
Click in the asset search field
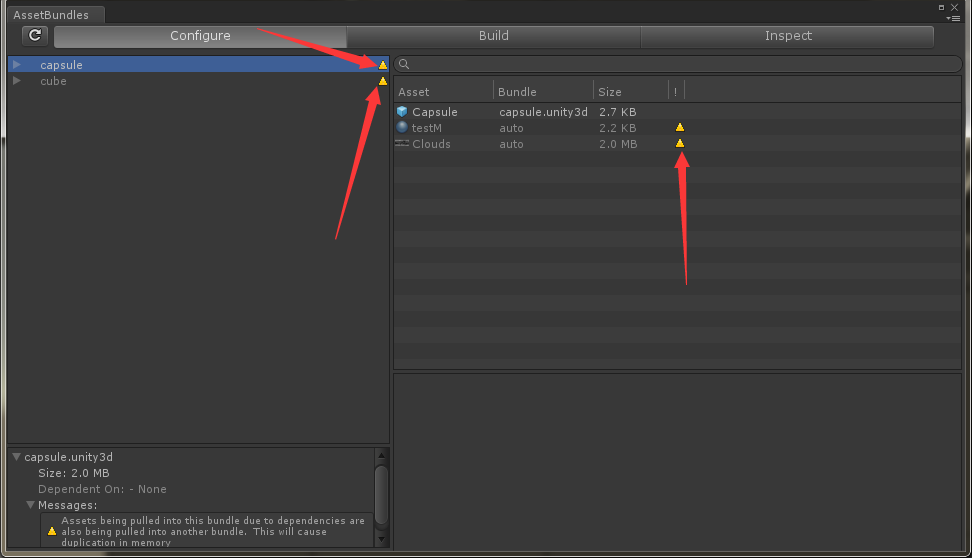coord(680,65)
